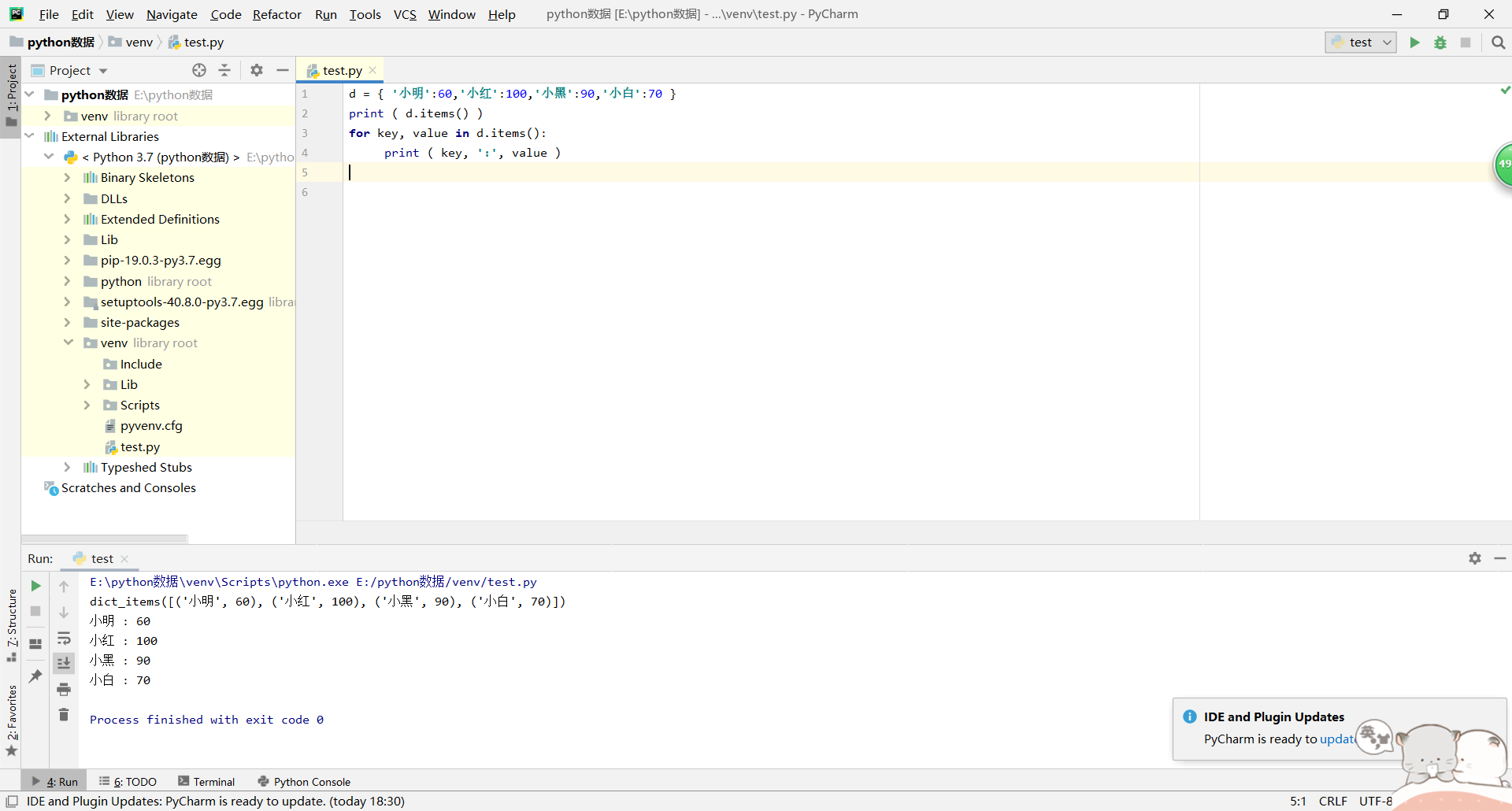The width and height of the screenshot is (1512, 811).
Task: Expand site-packages folder
Action: [67, 323]
